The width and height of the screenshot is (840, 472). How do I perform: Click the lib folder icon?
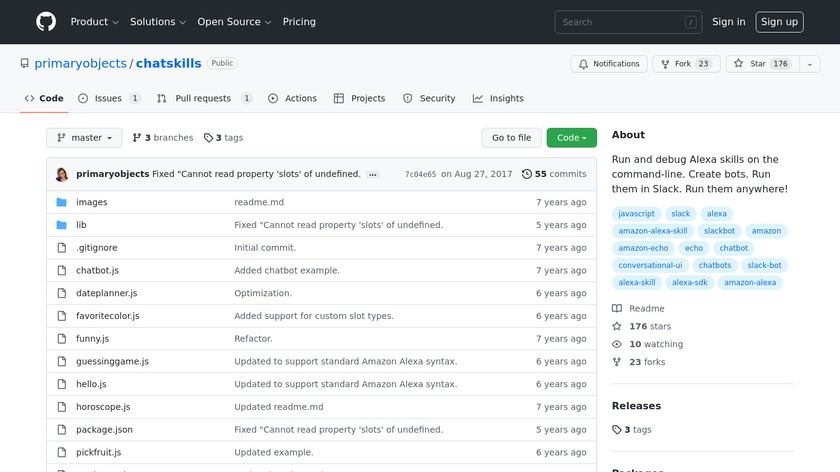point(62,225)
